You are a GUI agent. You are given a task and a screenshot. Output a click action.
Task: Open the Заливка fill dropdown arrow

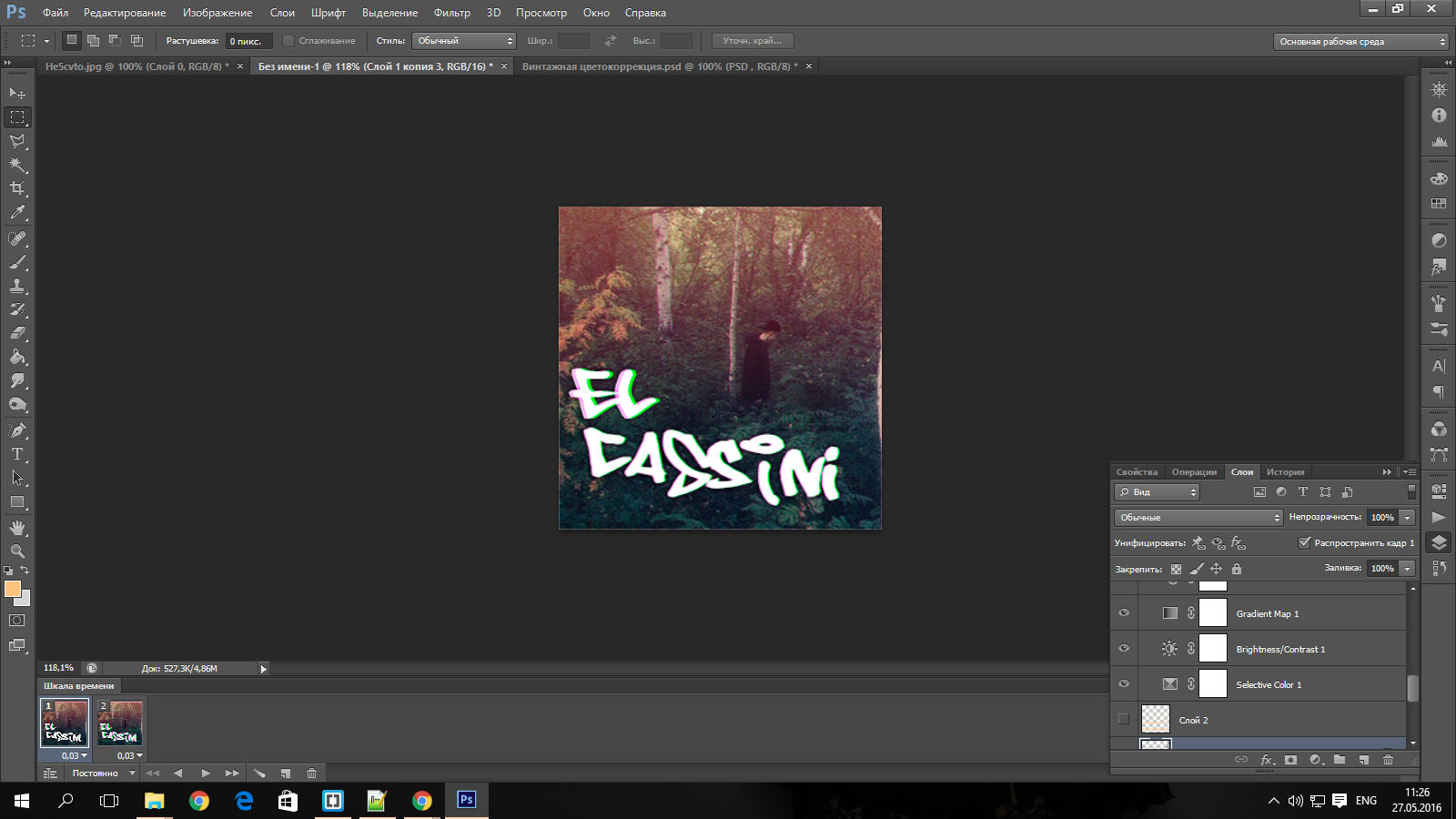point(1408,569)
